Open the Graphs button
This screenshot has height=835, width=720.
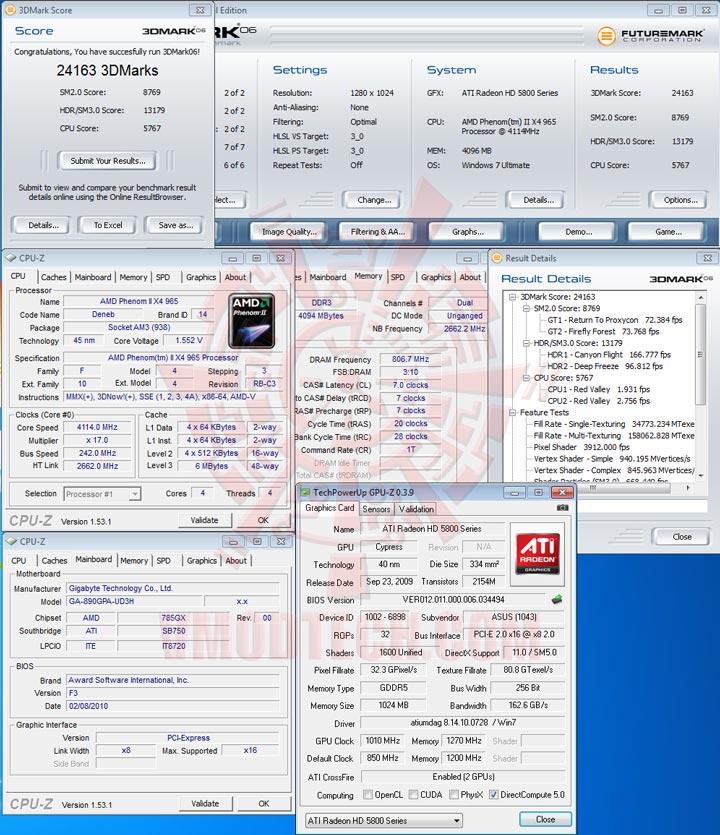pos(468,232)
